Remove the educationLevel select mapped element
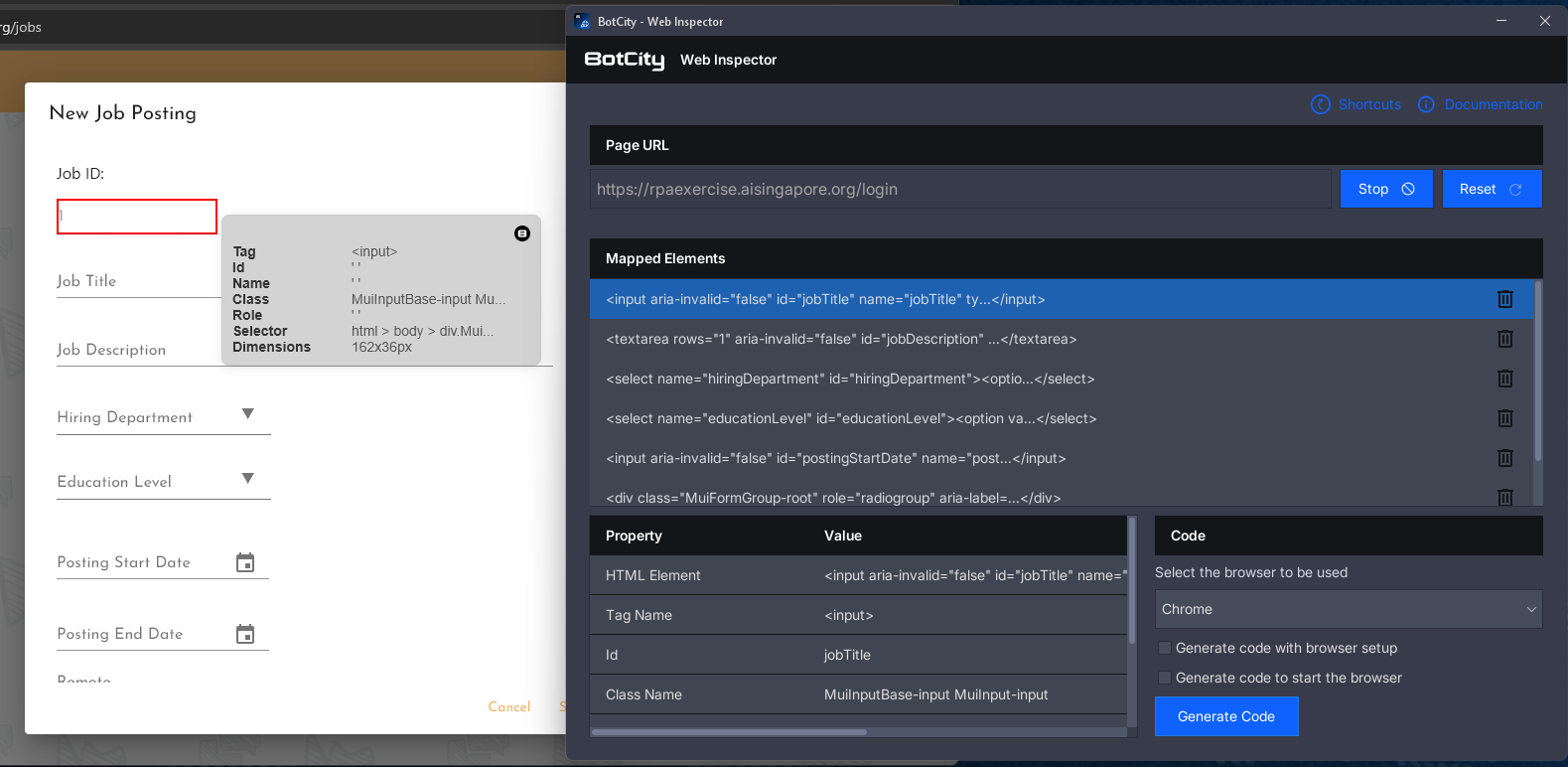Viewport: 1568px width, 767px height. [x=1504, y=418]
